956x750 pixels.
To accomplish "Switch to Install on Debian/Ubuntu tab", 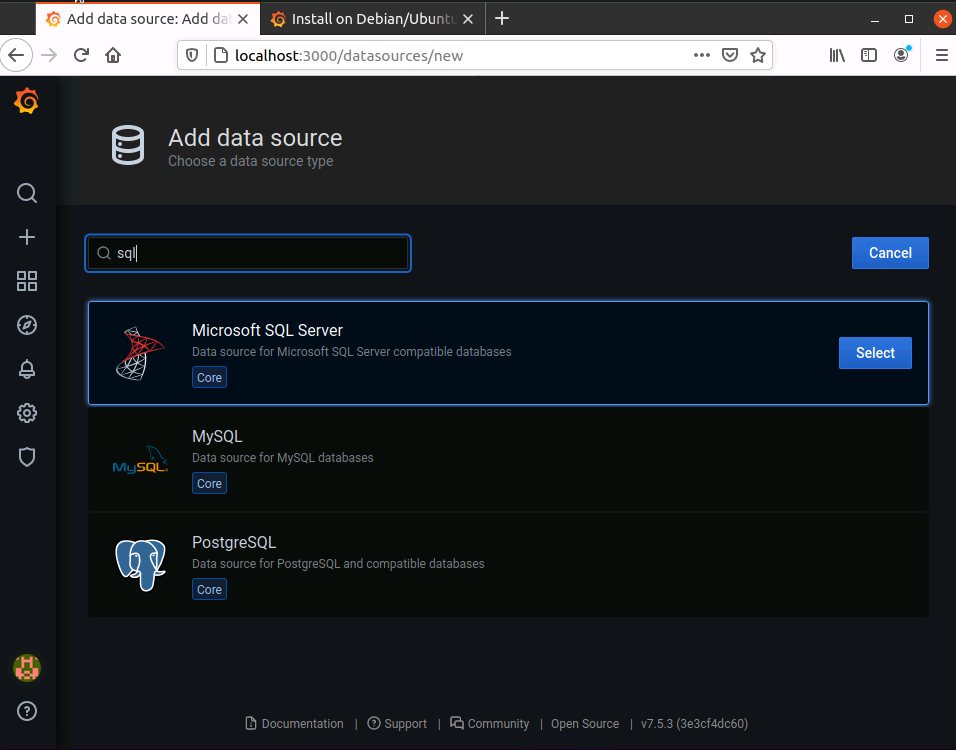I will (x=373, y=19).
